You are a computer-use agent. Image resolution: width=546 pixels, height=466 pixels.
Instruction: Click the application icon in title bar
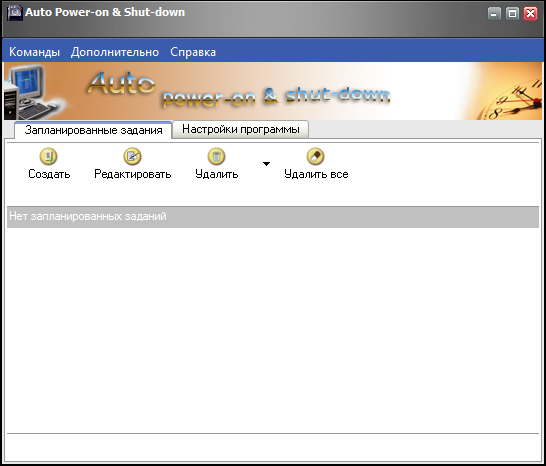click(x=15, y=13)
